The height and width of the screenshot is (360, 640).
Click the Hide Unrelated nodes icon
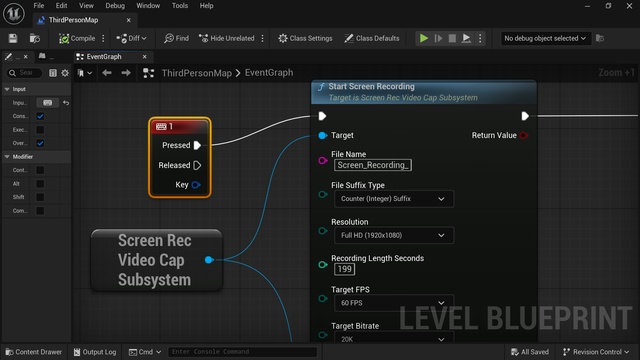[x=203, y=38]
